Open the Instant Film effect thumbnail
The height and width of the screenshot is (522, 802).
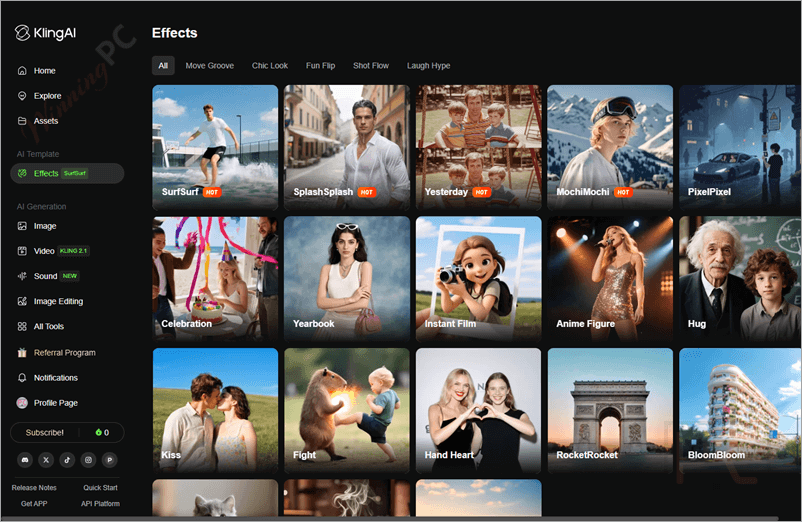[x=478, y=279]
